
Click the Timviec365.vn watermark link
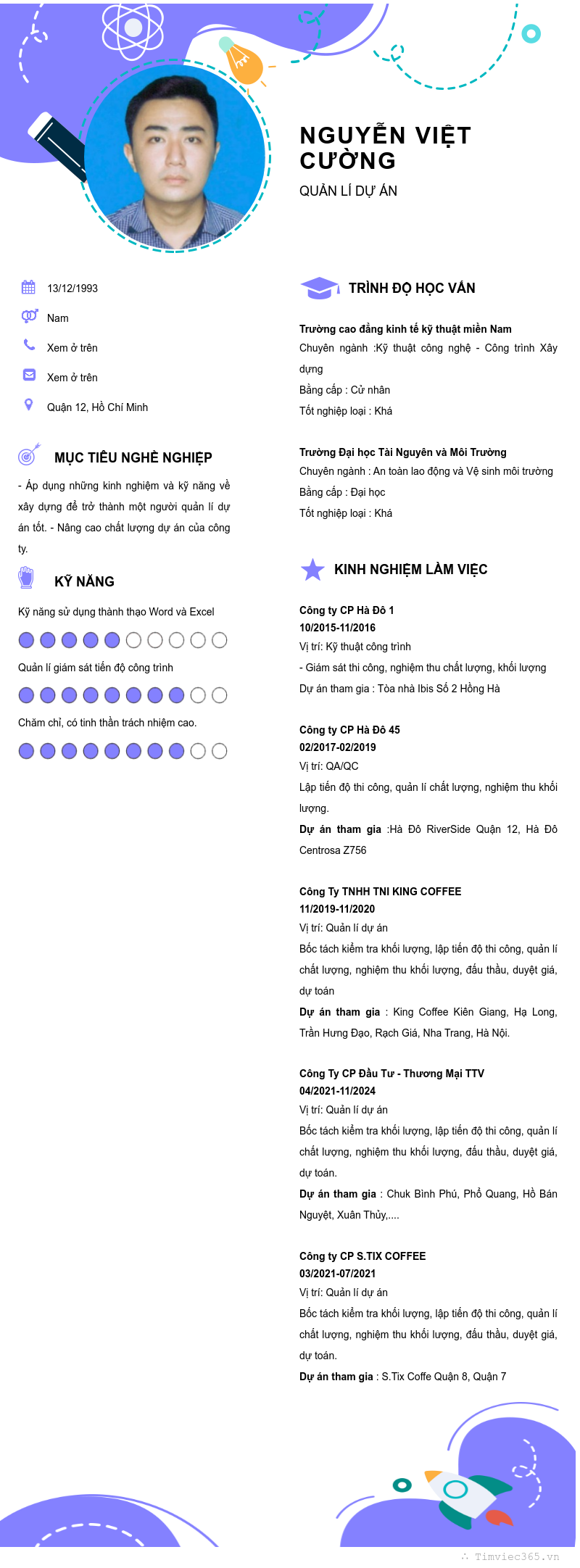tap(516, 1556)
